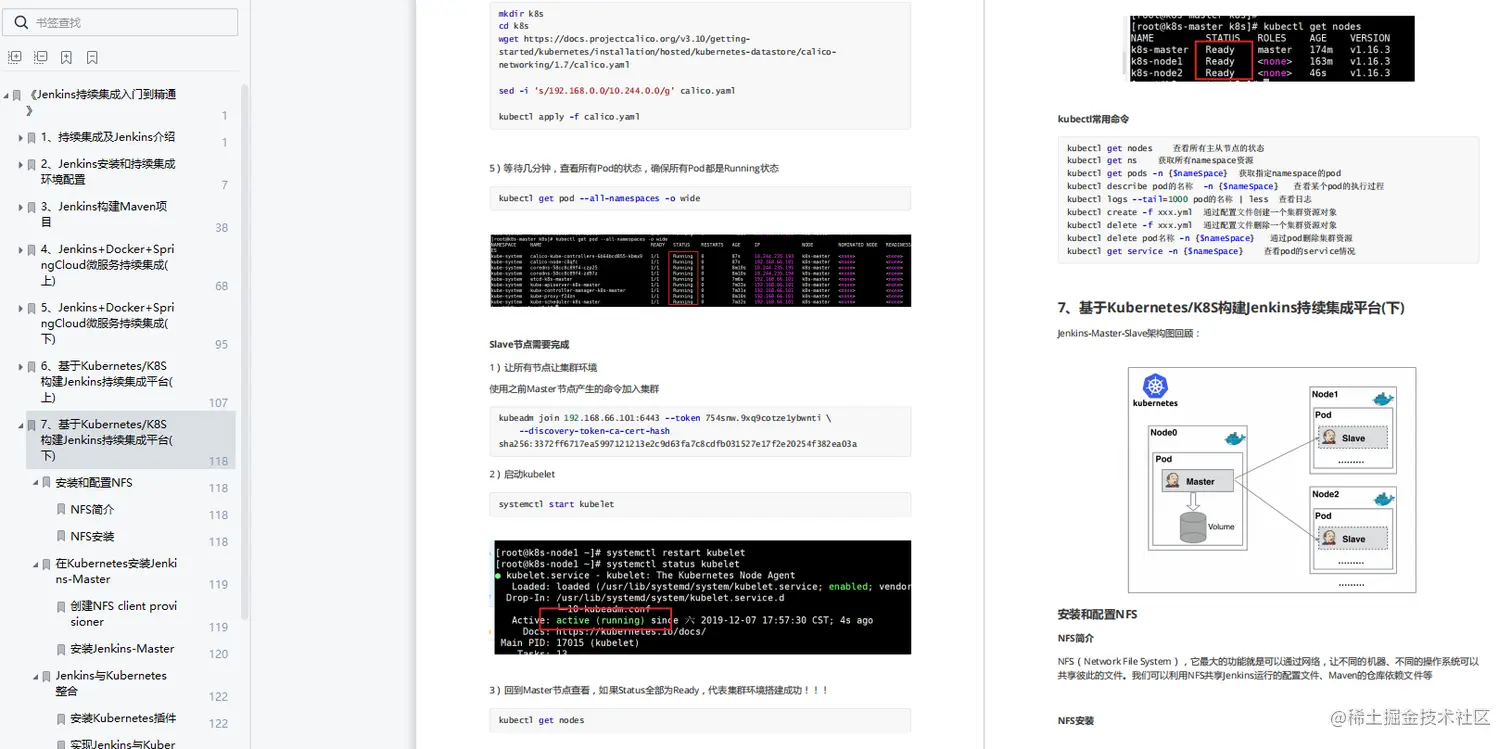Open bookmark 6、基于Kubernetes/K8S(上)
This screenshot has height=749, width=1512.
coord(107,381)
